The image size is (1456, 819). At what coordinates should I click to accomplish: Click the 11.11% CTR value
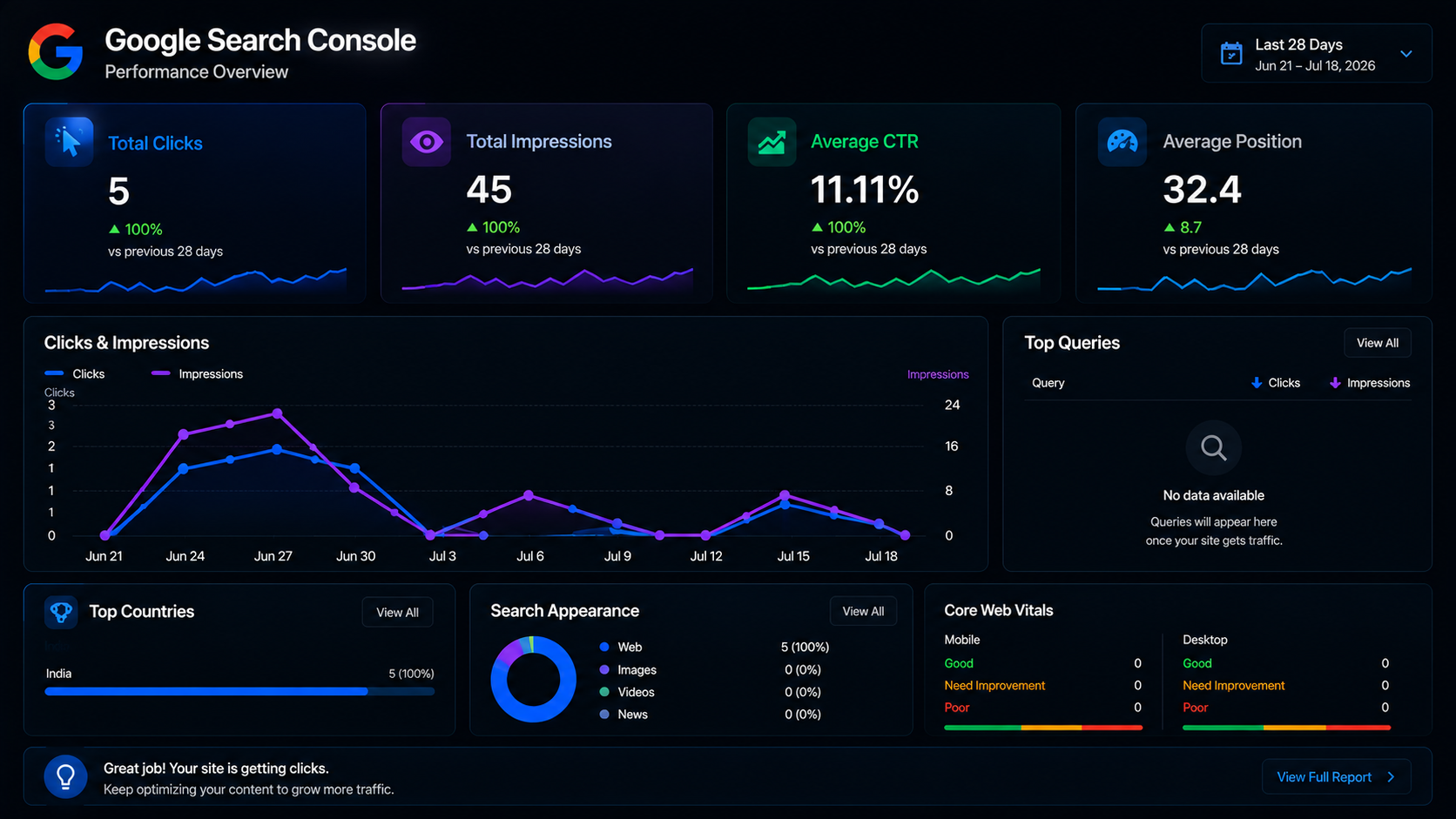pos(865,190)
